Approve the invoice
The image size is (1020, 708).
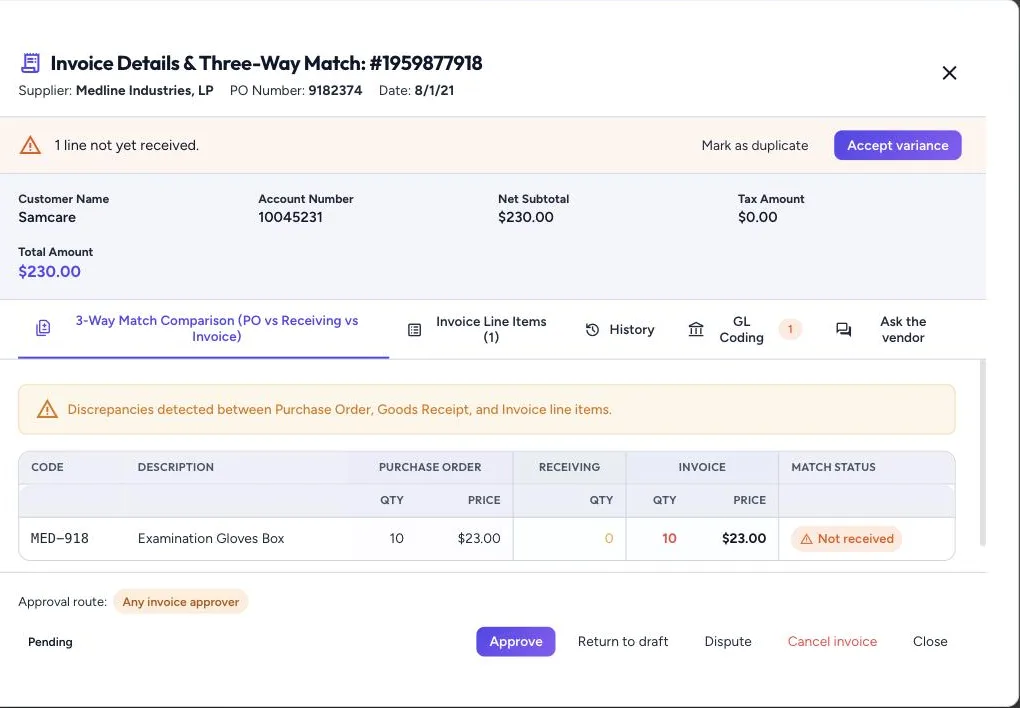[x=516, y=642]
